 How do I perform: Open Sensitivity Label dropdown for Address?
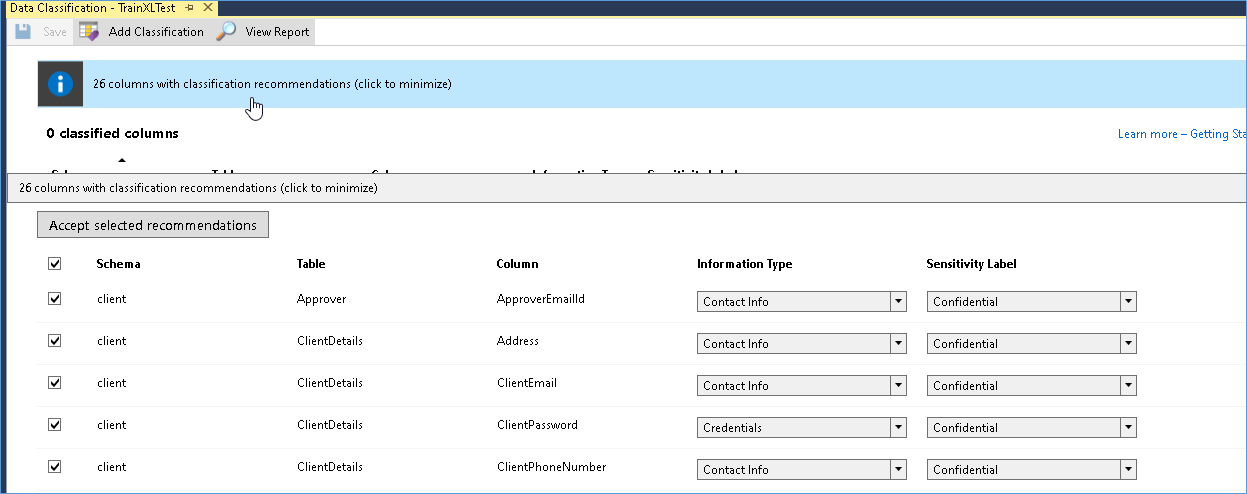(x=1032, y=344)
